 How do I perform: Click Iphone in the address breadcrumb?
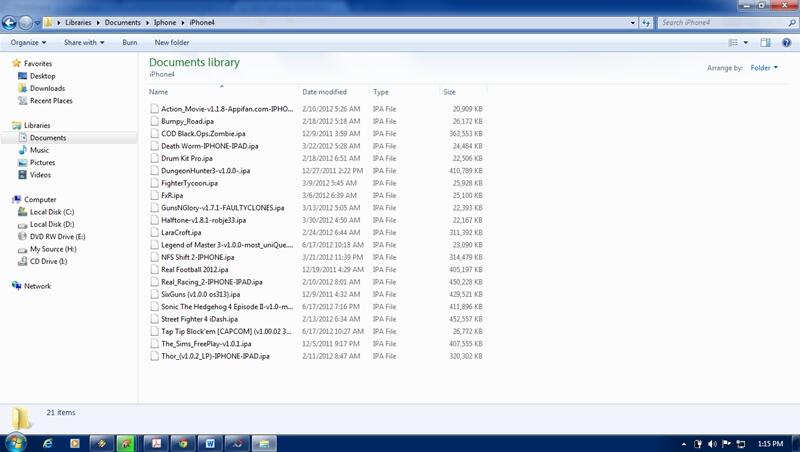coord(165,22)
